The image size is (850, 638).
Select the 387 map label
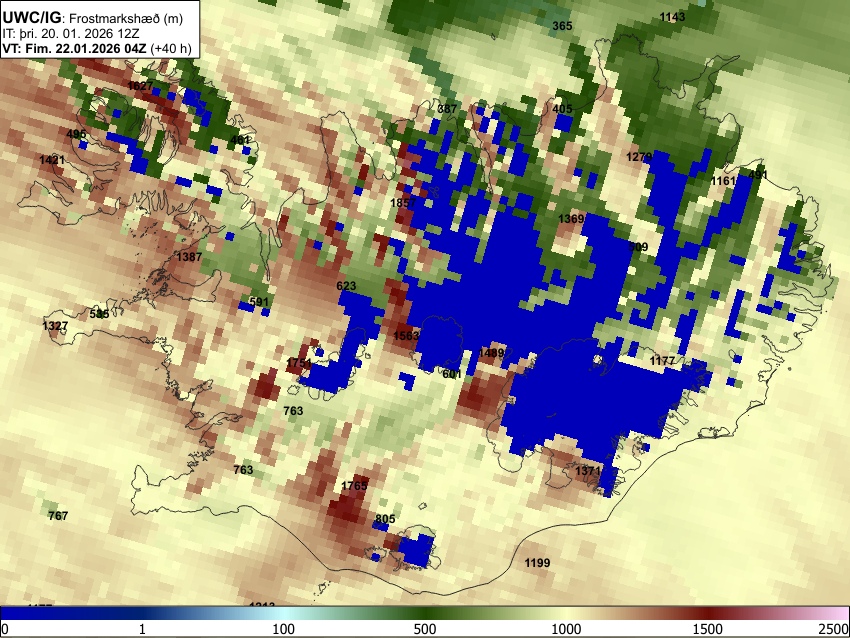pos(447,108)
